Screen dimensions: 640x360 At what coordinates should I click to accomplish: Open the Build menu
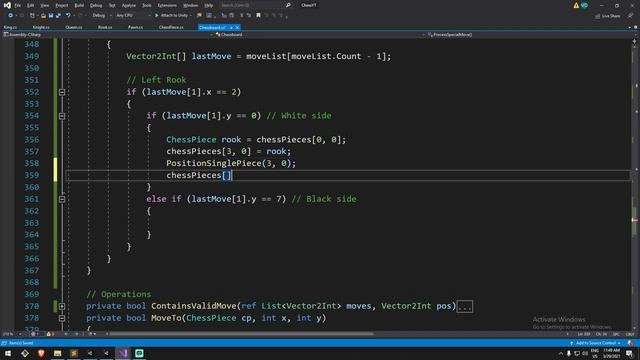pyautogui.click(x=79, y=5)
